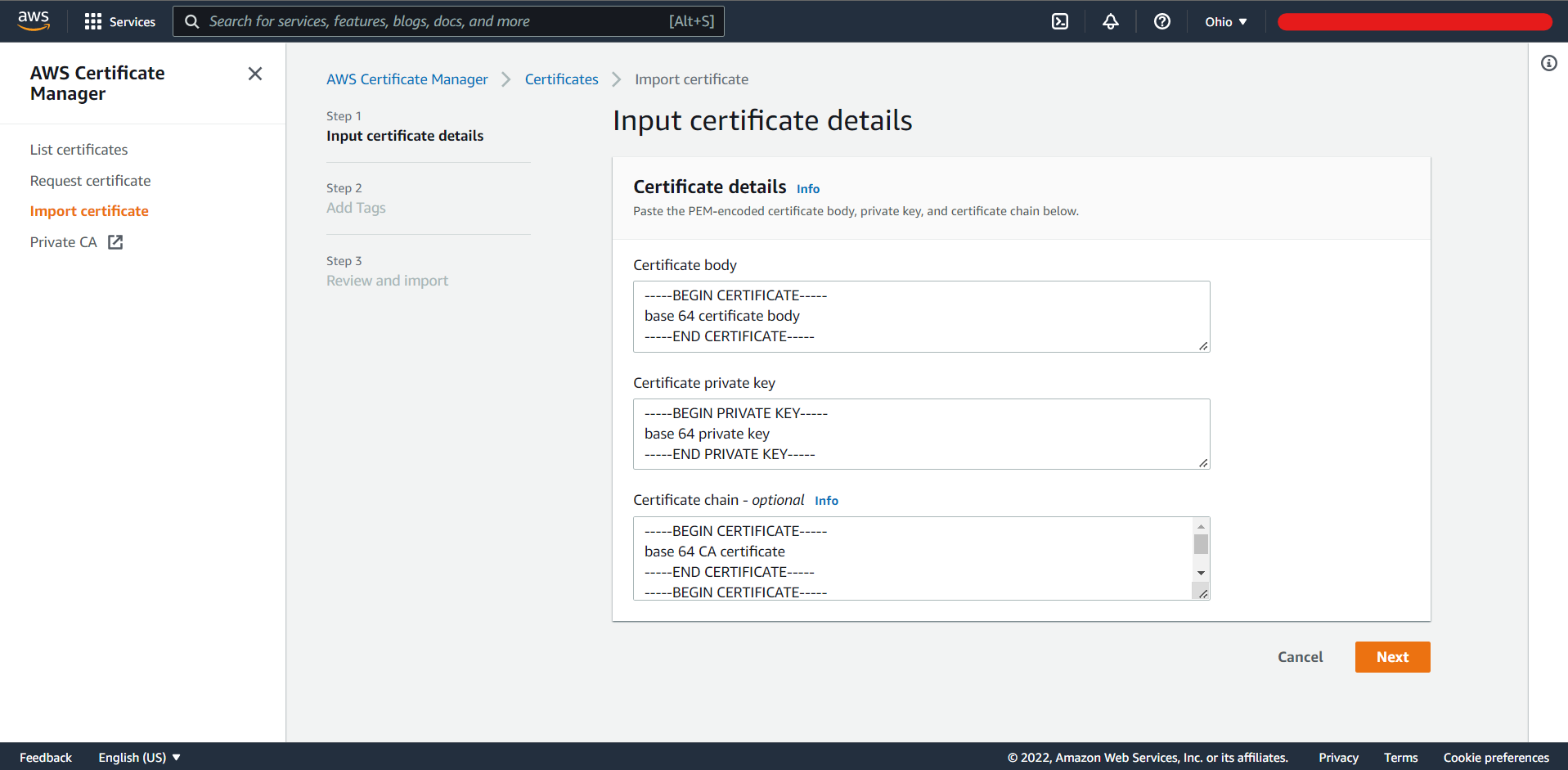
Task: Open the help question mark menu
Action: pos(1161,21)
